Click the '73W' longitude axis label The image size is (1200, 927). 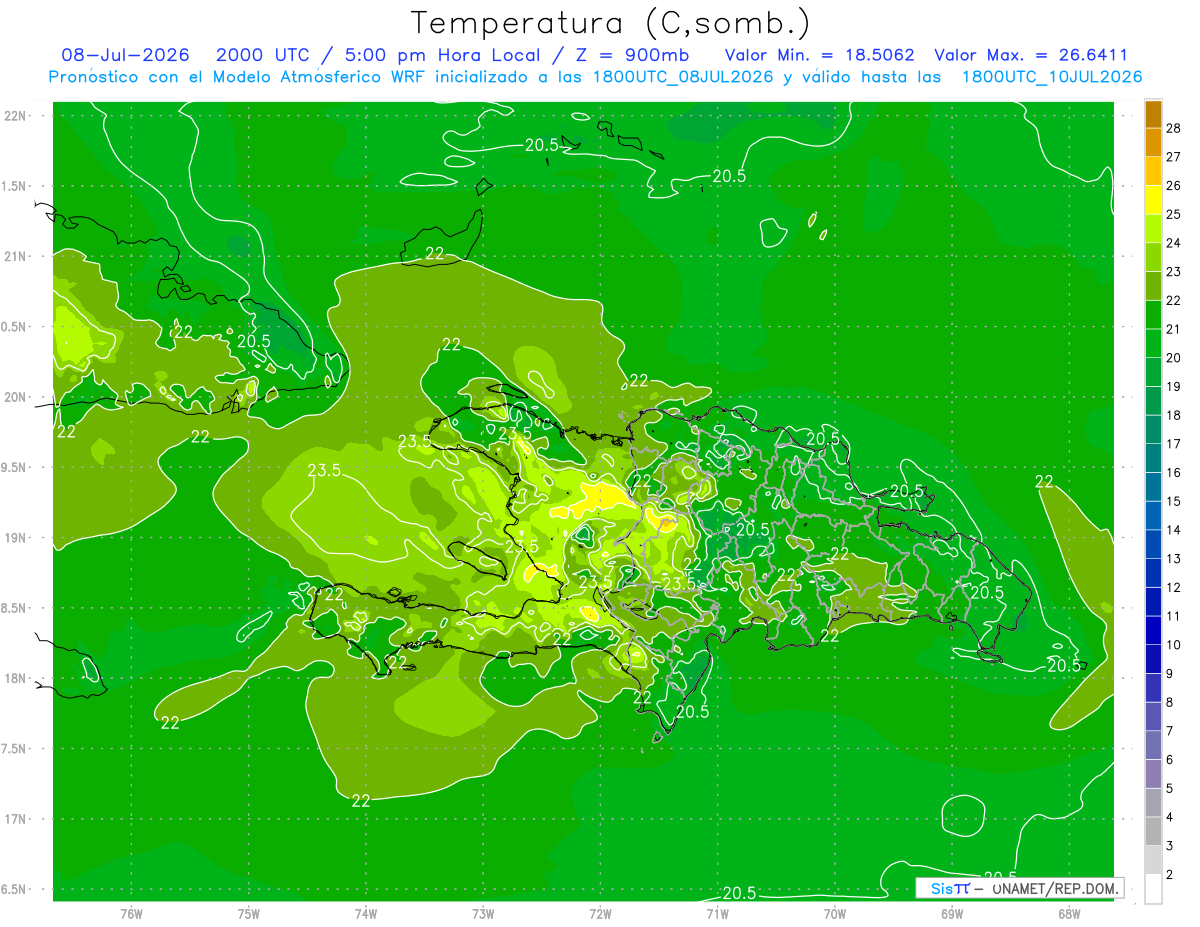pyautogui.click(x=483, y=913)
